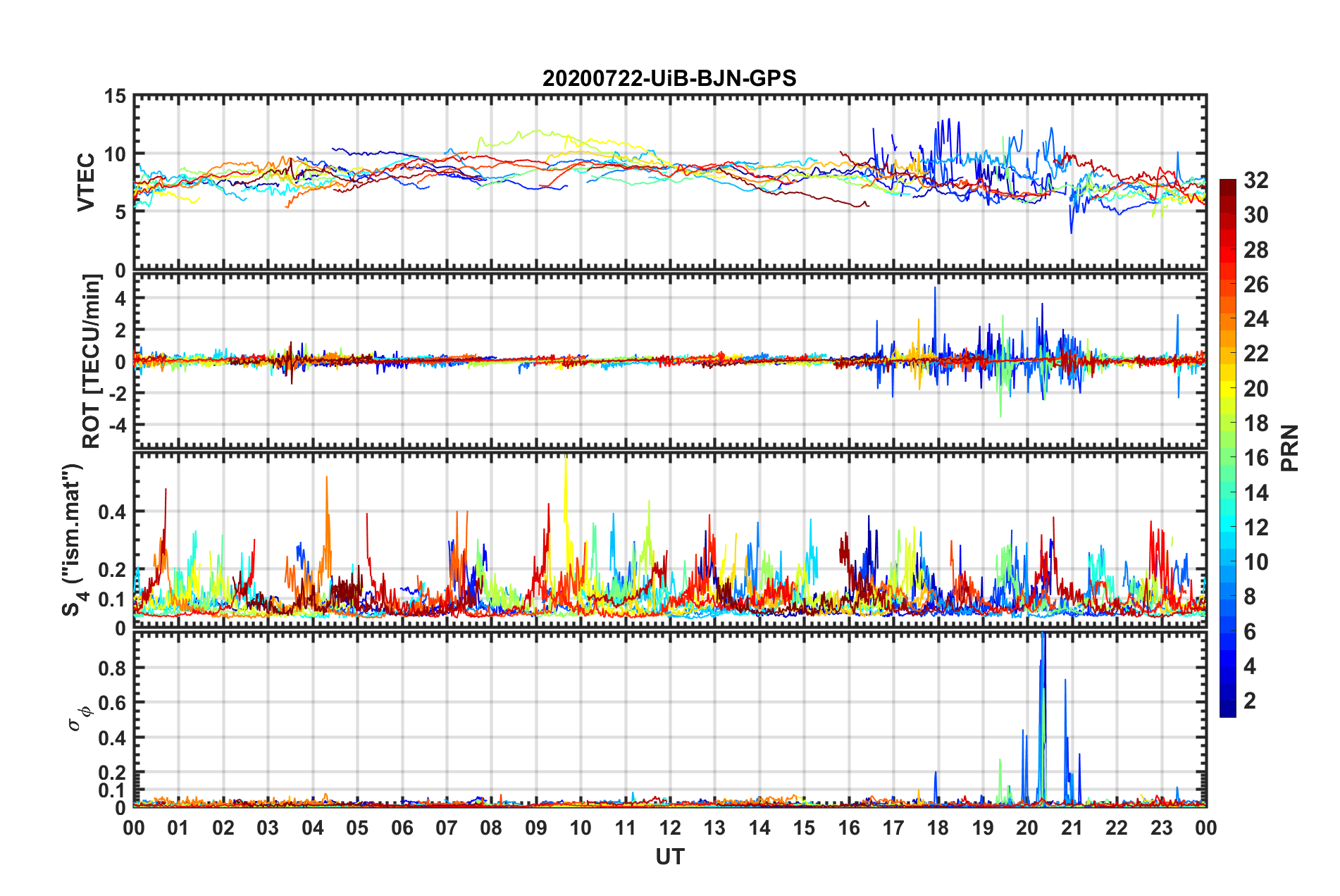Screen dimensions: 1340x896
Task: Click the 07 tick on UT axis
Action: pos(447,828)
